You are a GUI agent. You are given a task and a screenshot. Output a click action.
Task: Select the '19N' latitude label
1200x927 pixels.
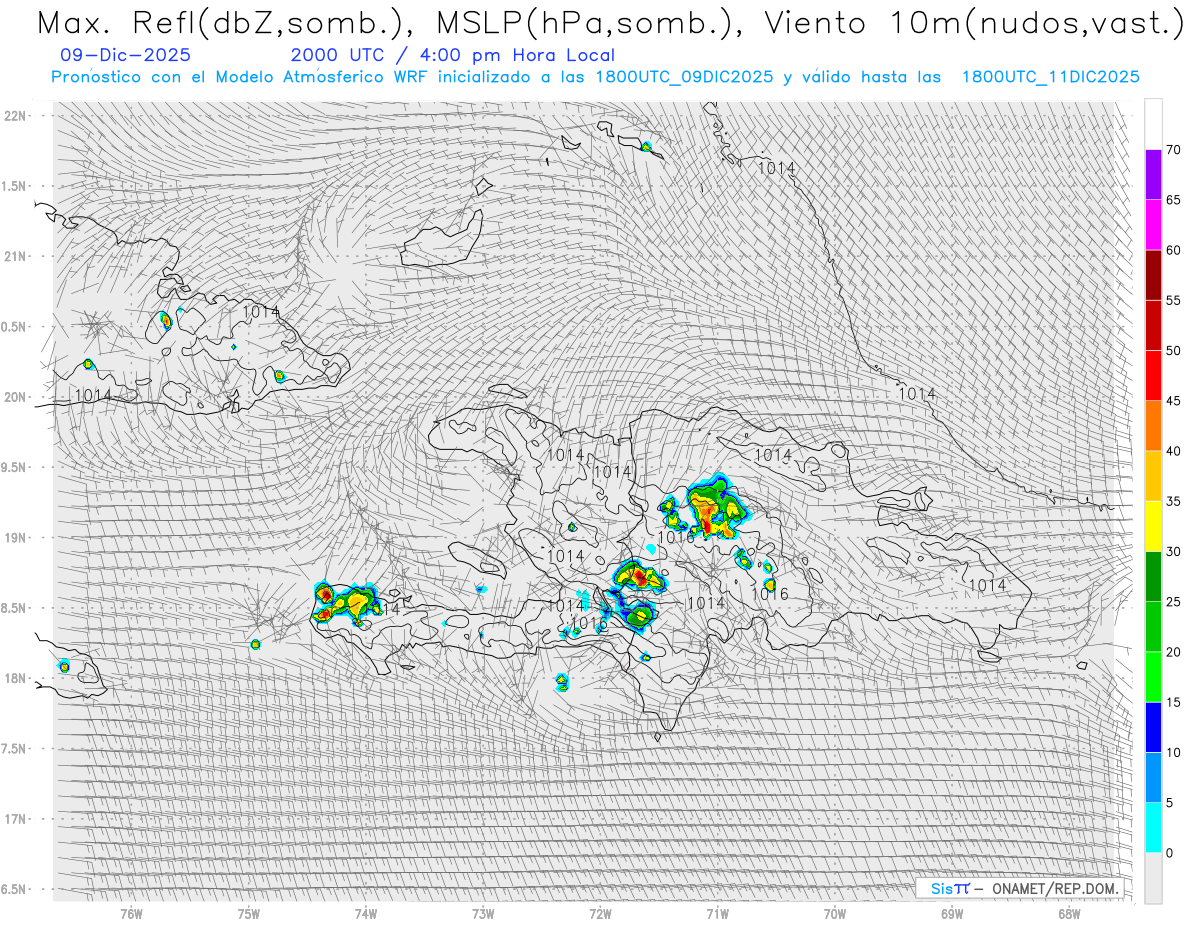coord(16,537)
